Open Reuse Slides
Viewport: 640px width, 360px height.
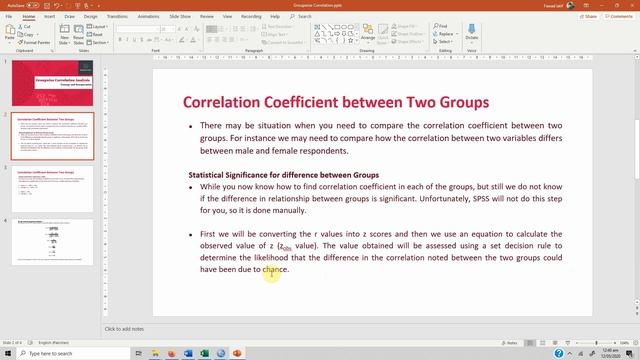pos(78,34)
